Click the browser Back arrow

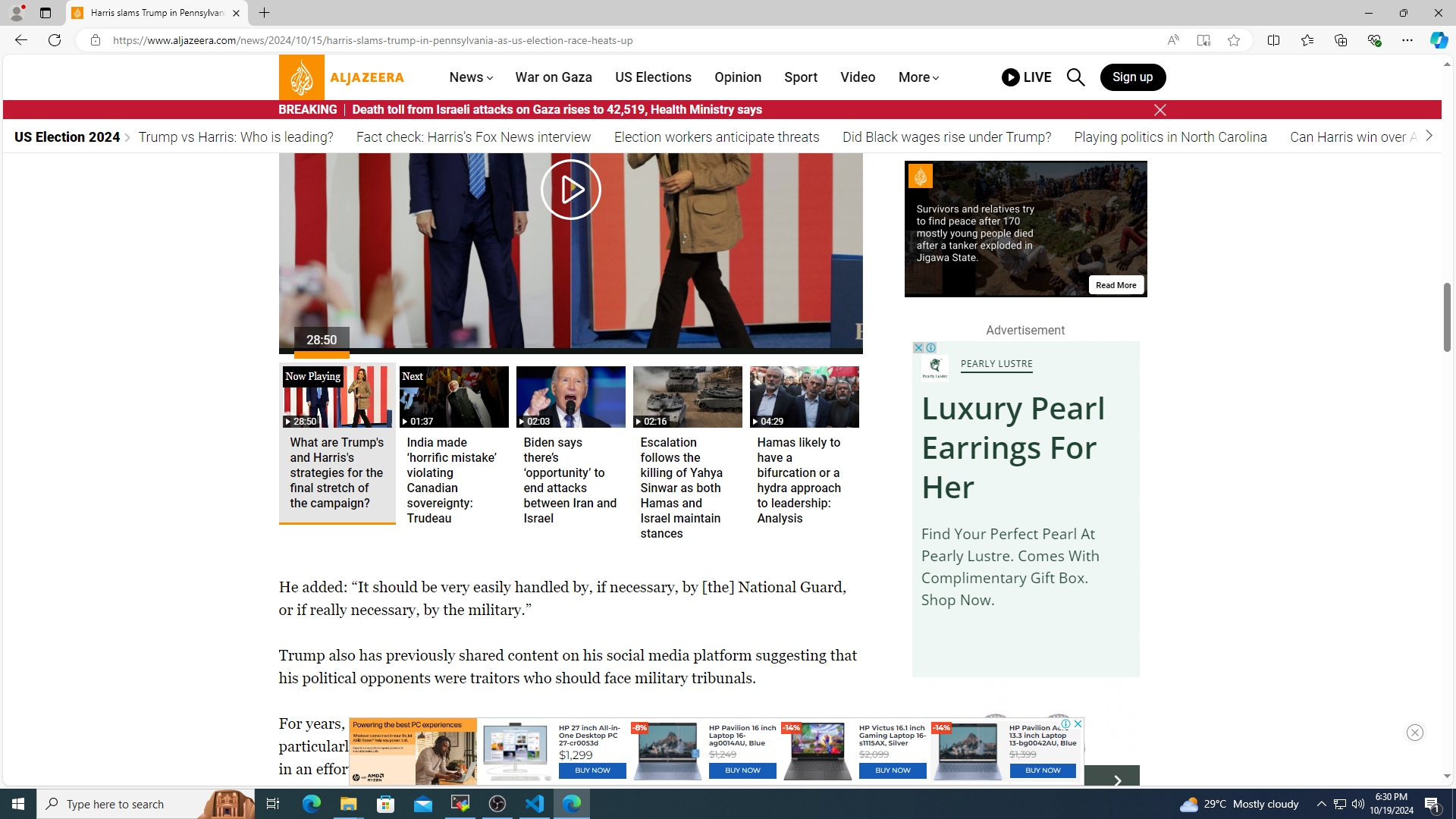[x=20, y=40]
